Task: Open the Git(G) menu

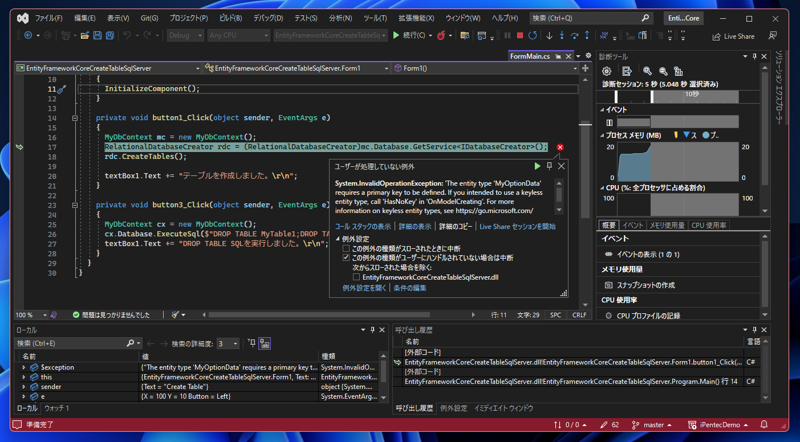Action: pos(149,18)
